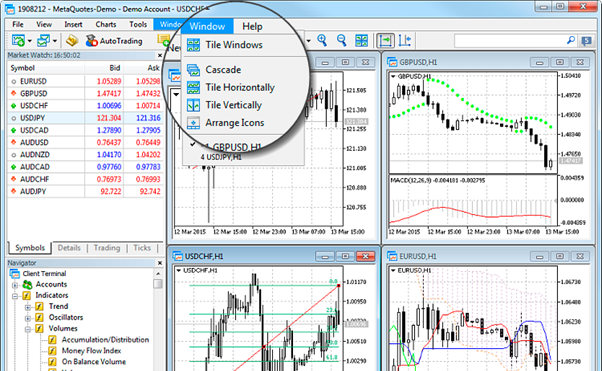Click the Ask column header
The width and height of the screenshot is (602, 371).
(x=143, y=68)
